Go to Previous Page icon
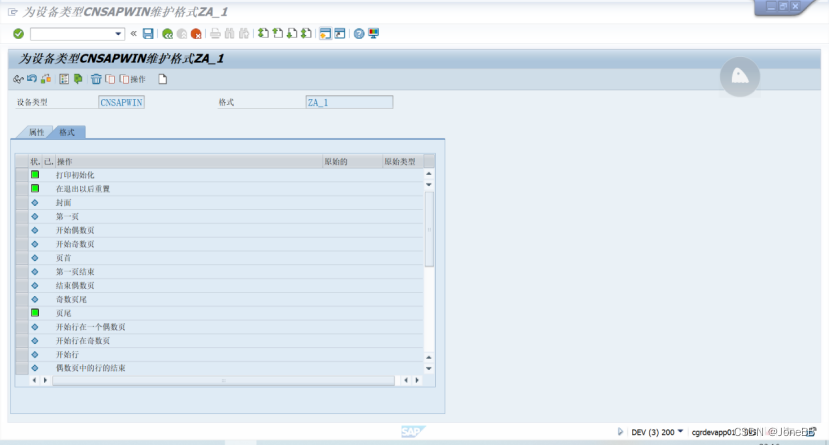The image size is (830, 446). pos(277,34)
